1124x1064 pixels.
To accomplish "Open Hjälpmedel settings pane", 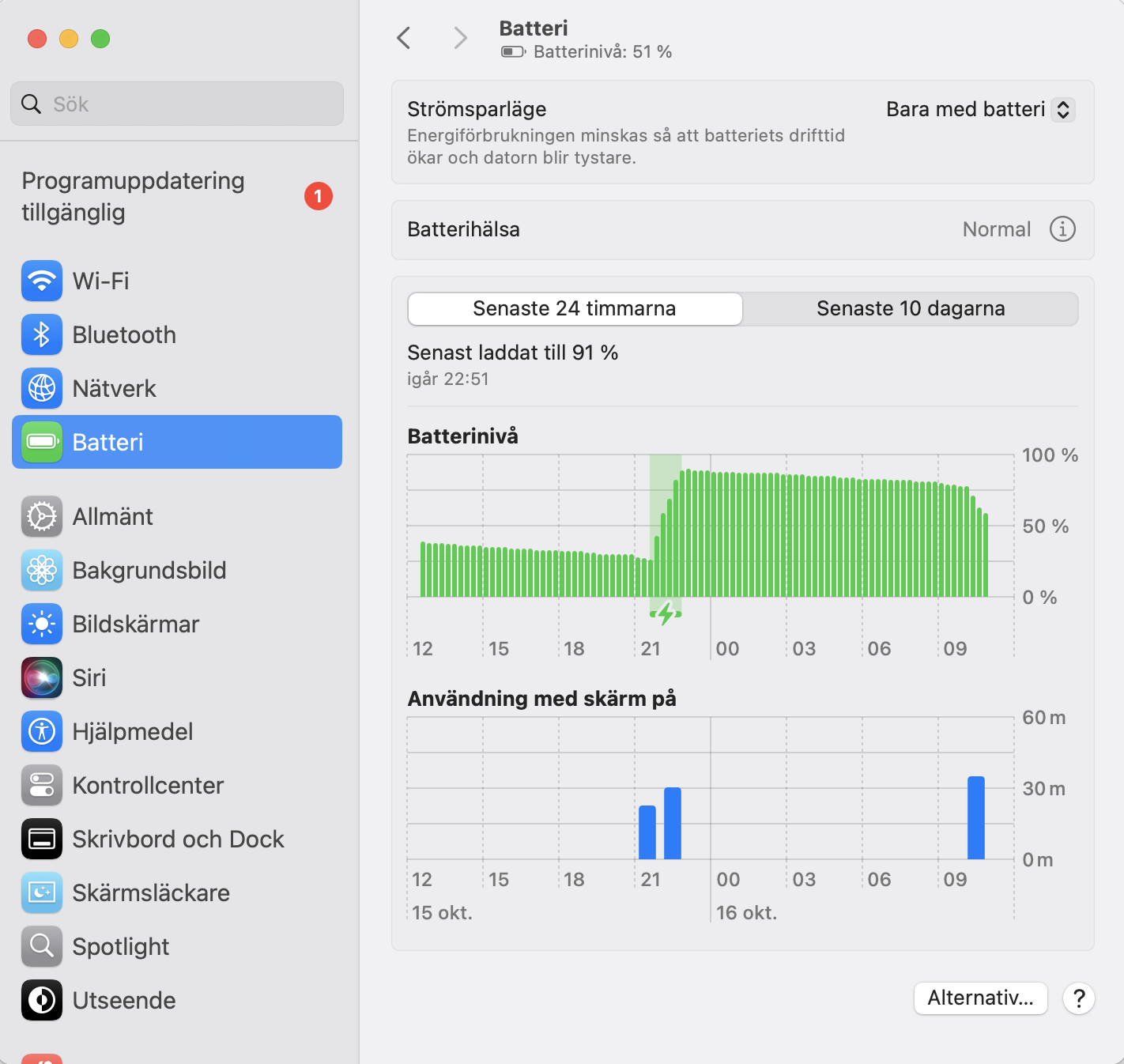I will [x=177, y=731].
